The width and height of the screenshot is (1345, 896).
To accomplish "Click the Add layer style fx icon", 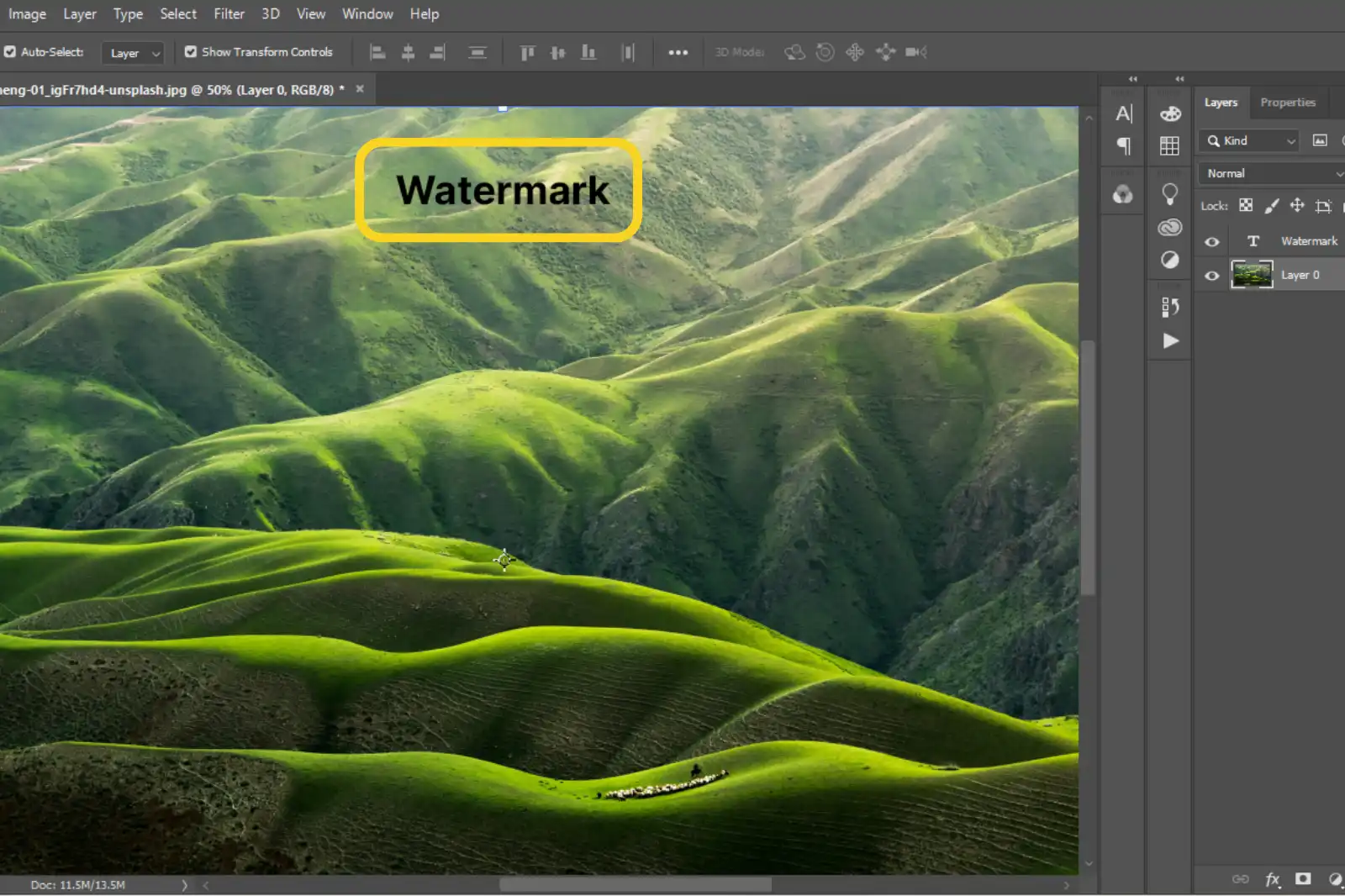I will click(1272, 879).
